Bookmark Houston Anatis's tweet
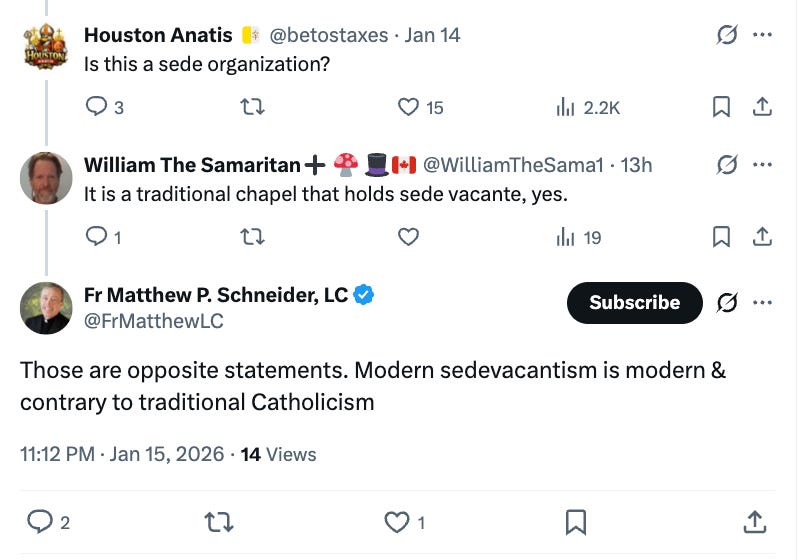The height and width of the screenshot is (560, 799). click(721, 107)
